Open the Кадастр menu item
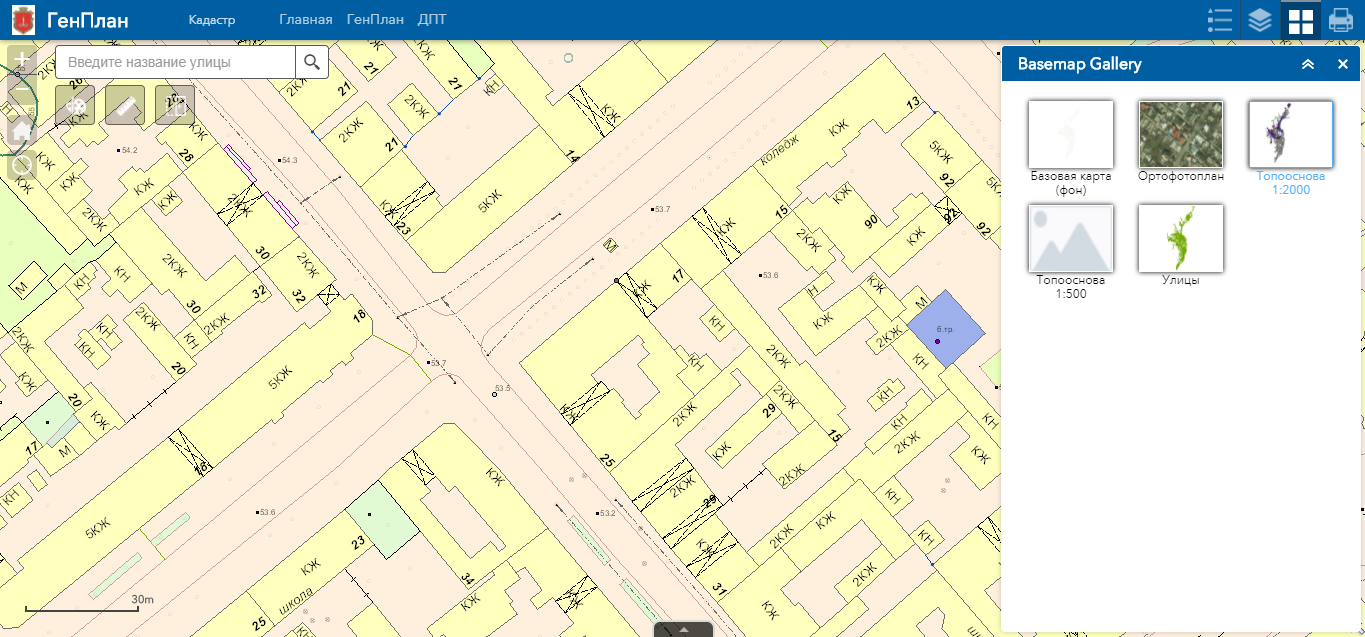The width and height of the screenshot is (1365, 637). coord(212,19)
